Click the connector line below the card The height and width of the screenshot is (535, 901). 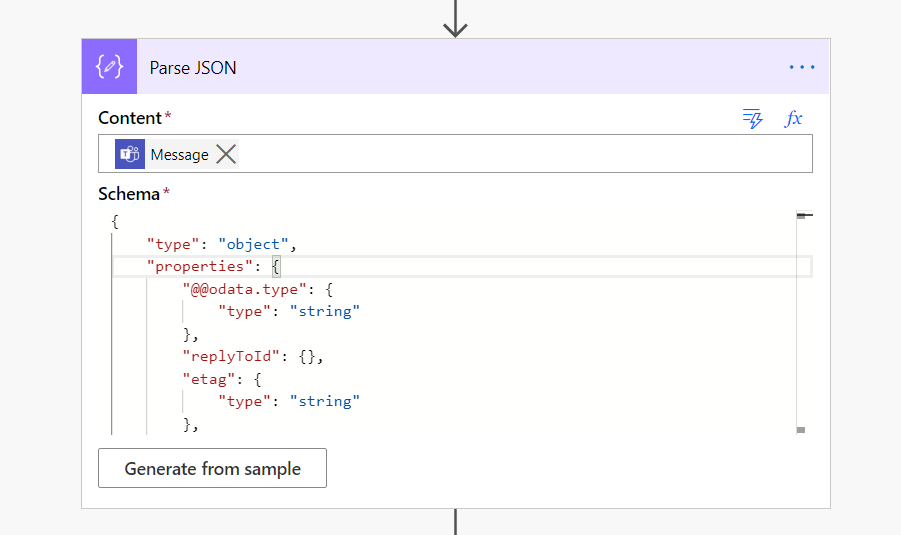456,522
